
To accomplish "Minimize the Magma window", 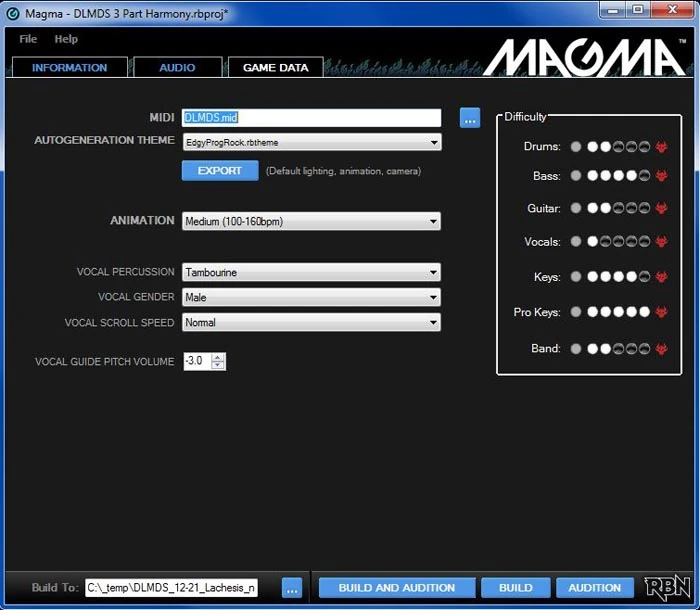I will click(x=613, y=10).
